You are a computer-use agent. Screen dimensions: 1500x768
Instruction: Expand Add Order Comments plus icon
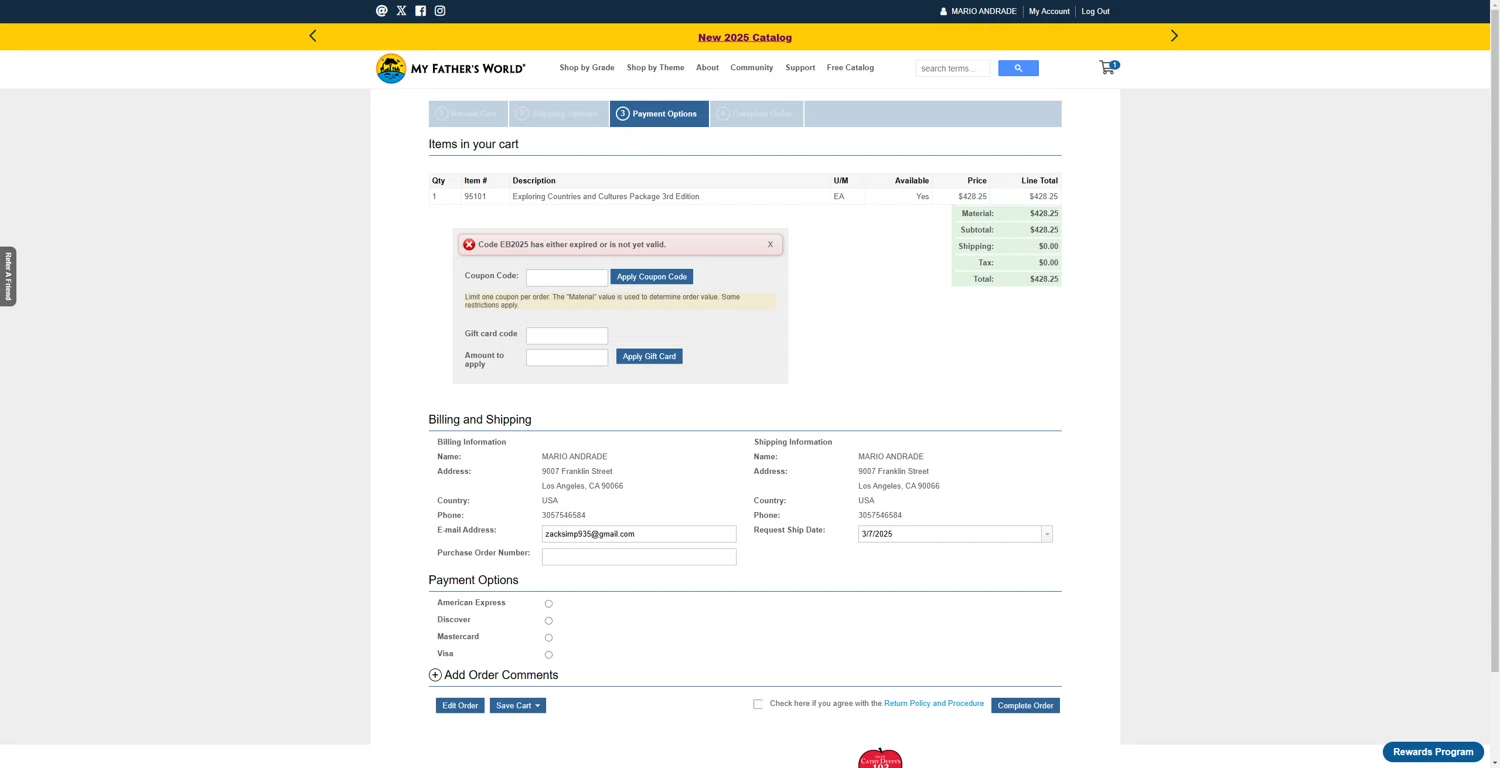[435, 675]
